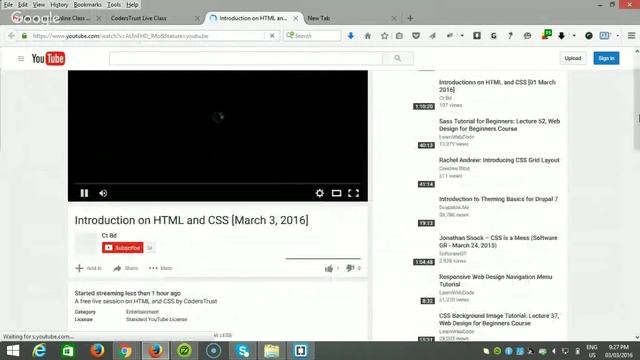Click the Upload button
Viewport: 640px width, 360px height.
tap(573, 58)
